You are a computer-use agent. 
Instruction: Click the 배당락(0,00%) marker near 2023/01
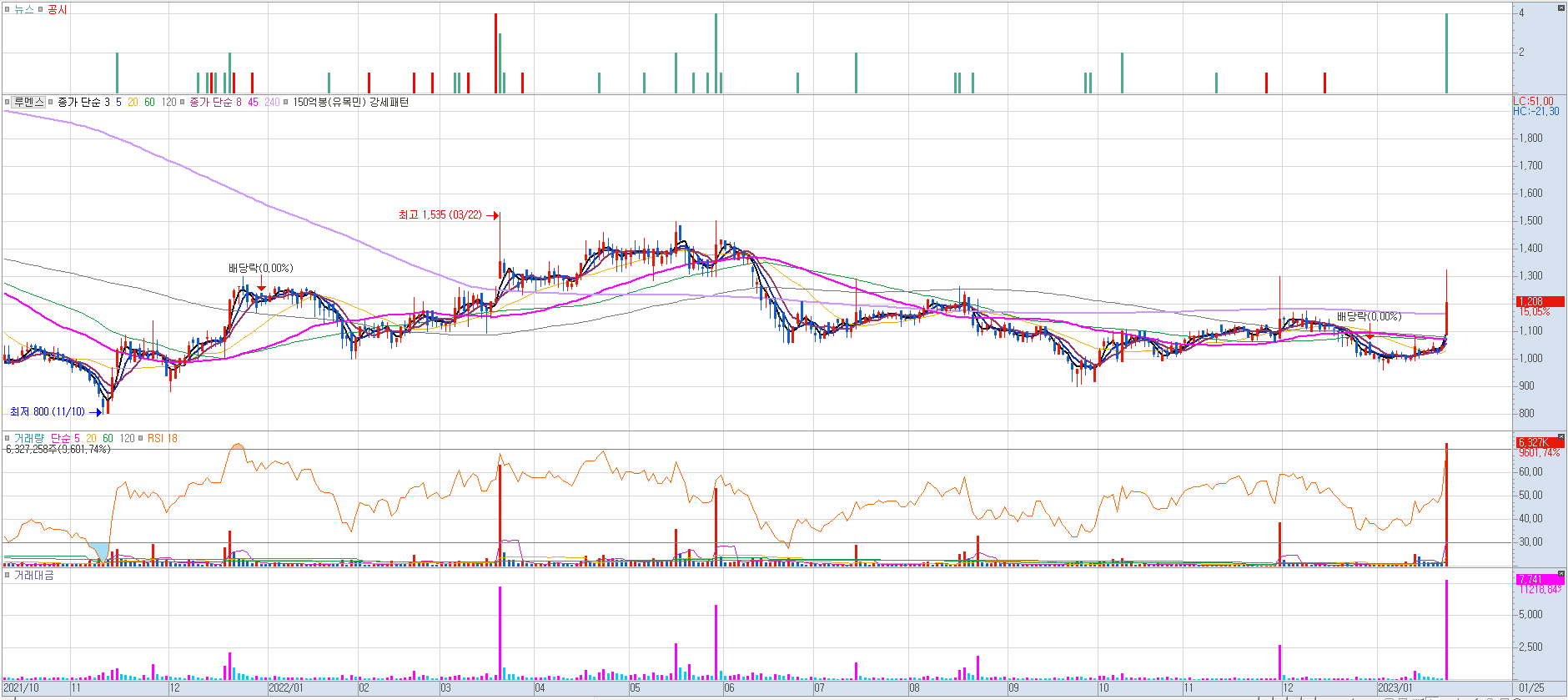pos(1369,316)
